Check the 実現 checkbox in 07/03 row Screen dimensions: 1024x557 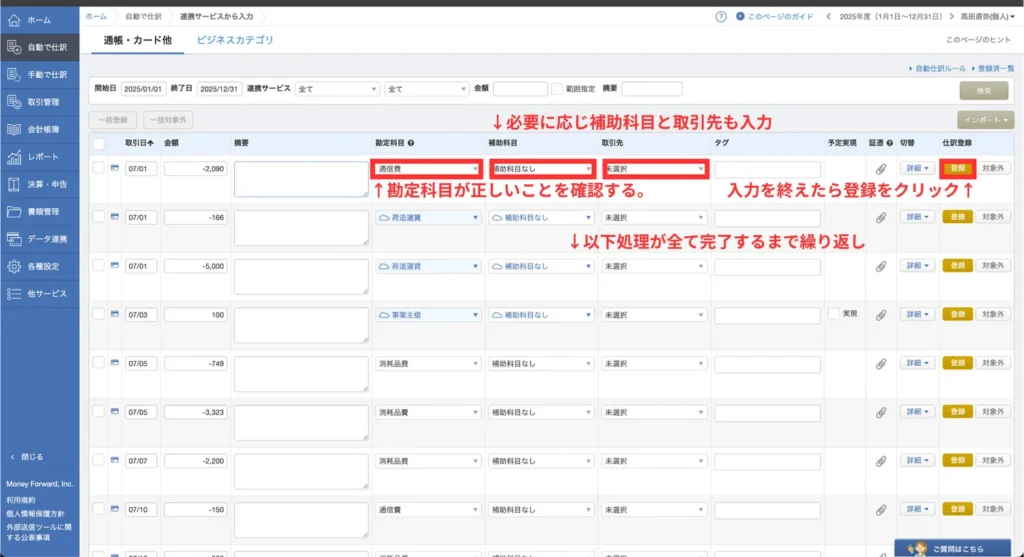[x=833, y=313]
